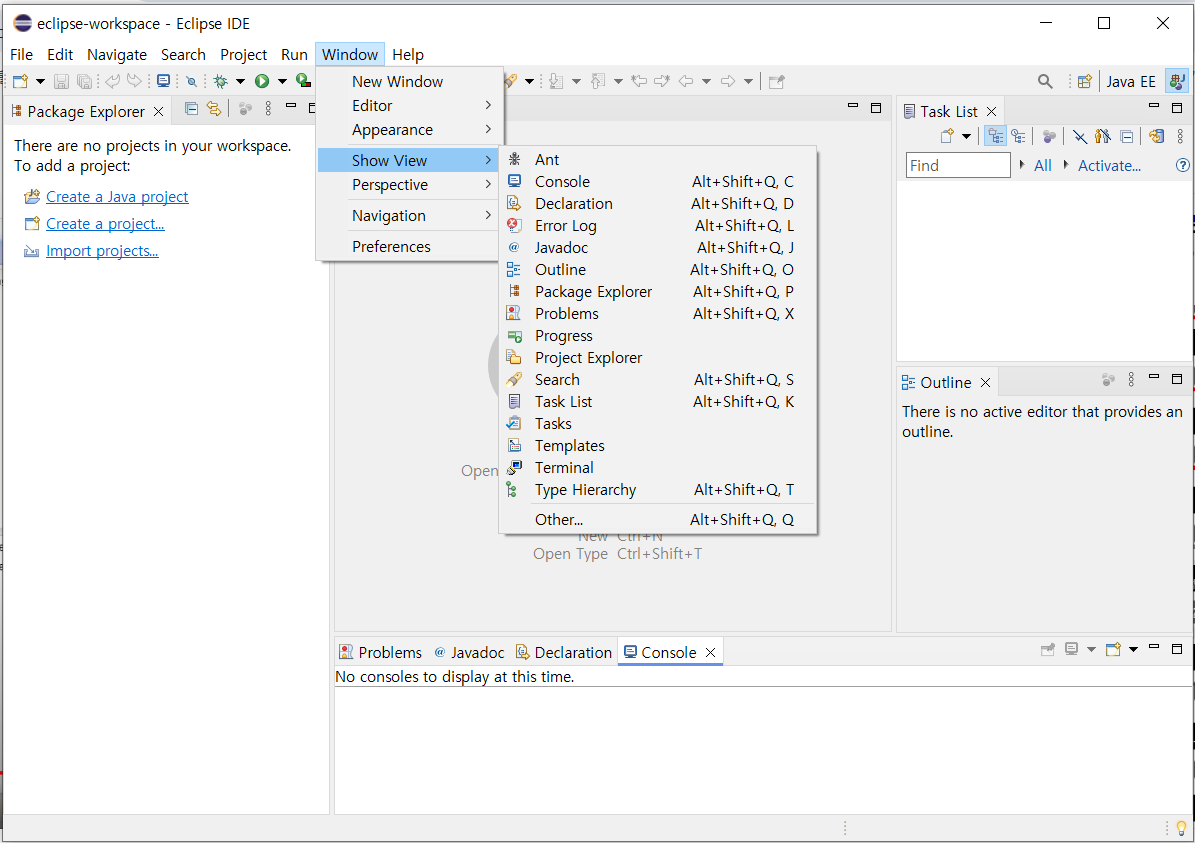Toggle Show Only My Tasks icon
The height and width of the screenshot is (843, 1195).
pyautogui.click(x=1103, y=136)
